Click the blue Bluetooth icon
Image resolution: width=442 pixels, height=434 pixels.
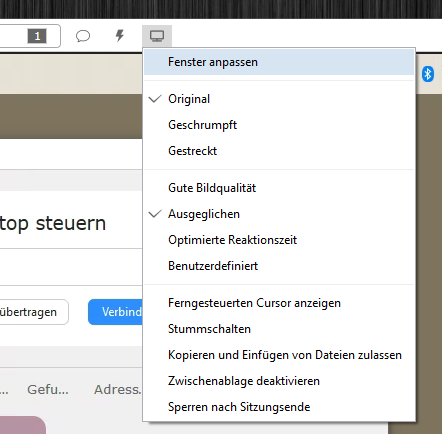[x=428, y=74]
